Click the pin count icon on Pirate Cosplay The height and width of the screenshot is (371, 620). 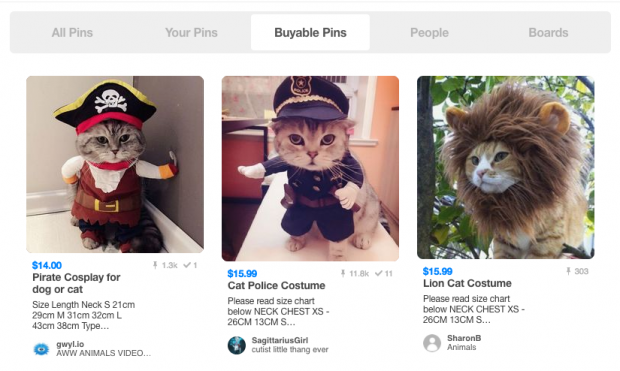[x=155, y=265]
